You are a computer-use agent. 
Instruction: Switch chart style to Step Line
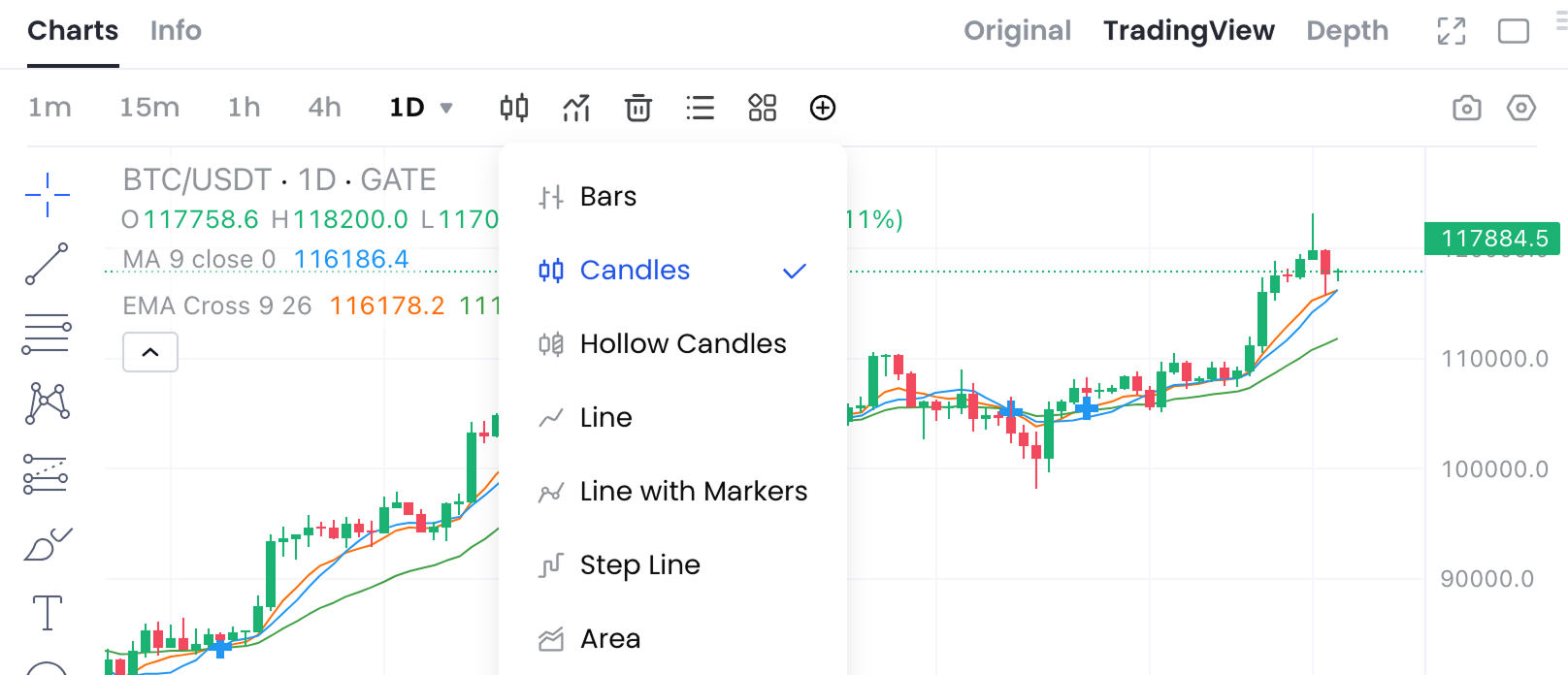(639, 565)
